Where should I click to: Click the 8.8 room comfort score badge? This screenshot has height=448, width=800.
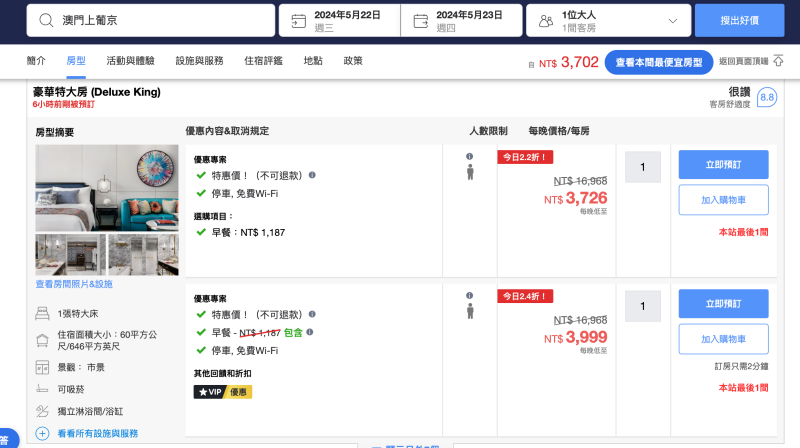point(767,97)
